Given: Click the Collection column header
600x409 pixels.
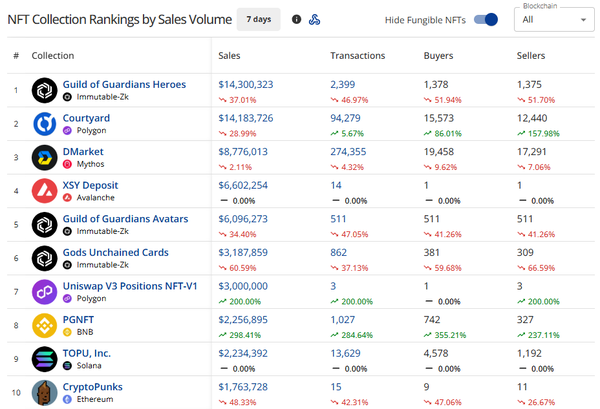Looking at the screenshot, I should coord(53,56).
